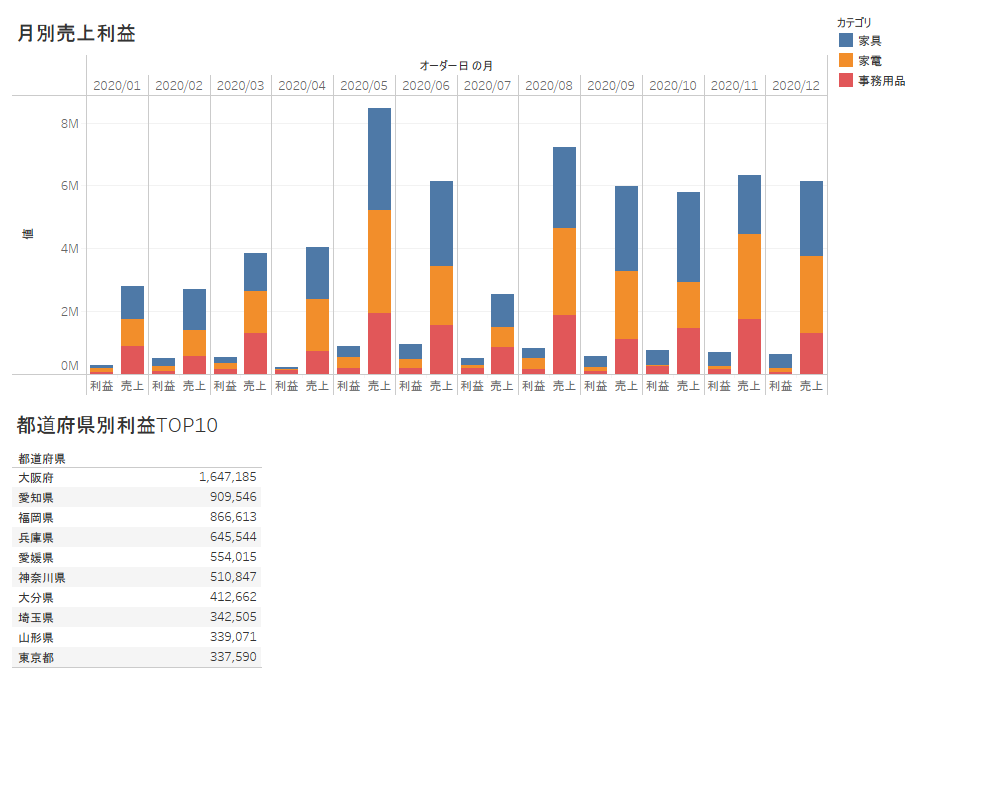Click blue segment of 2020/08 売上 bar
The width and height of the screenshot is (1000, 800).
(x=564, y=188)
